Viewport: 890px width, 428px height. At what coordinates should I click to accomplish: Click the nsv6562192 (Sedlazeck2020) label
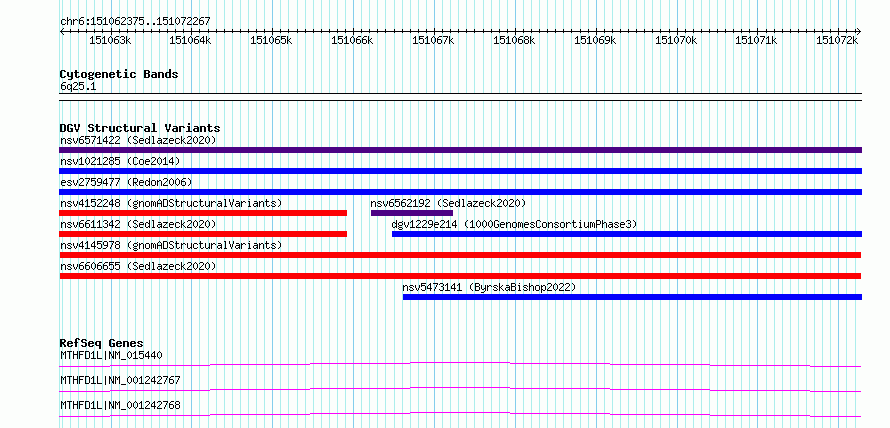pyautogui.click(x=448, y=203)
